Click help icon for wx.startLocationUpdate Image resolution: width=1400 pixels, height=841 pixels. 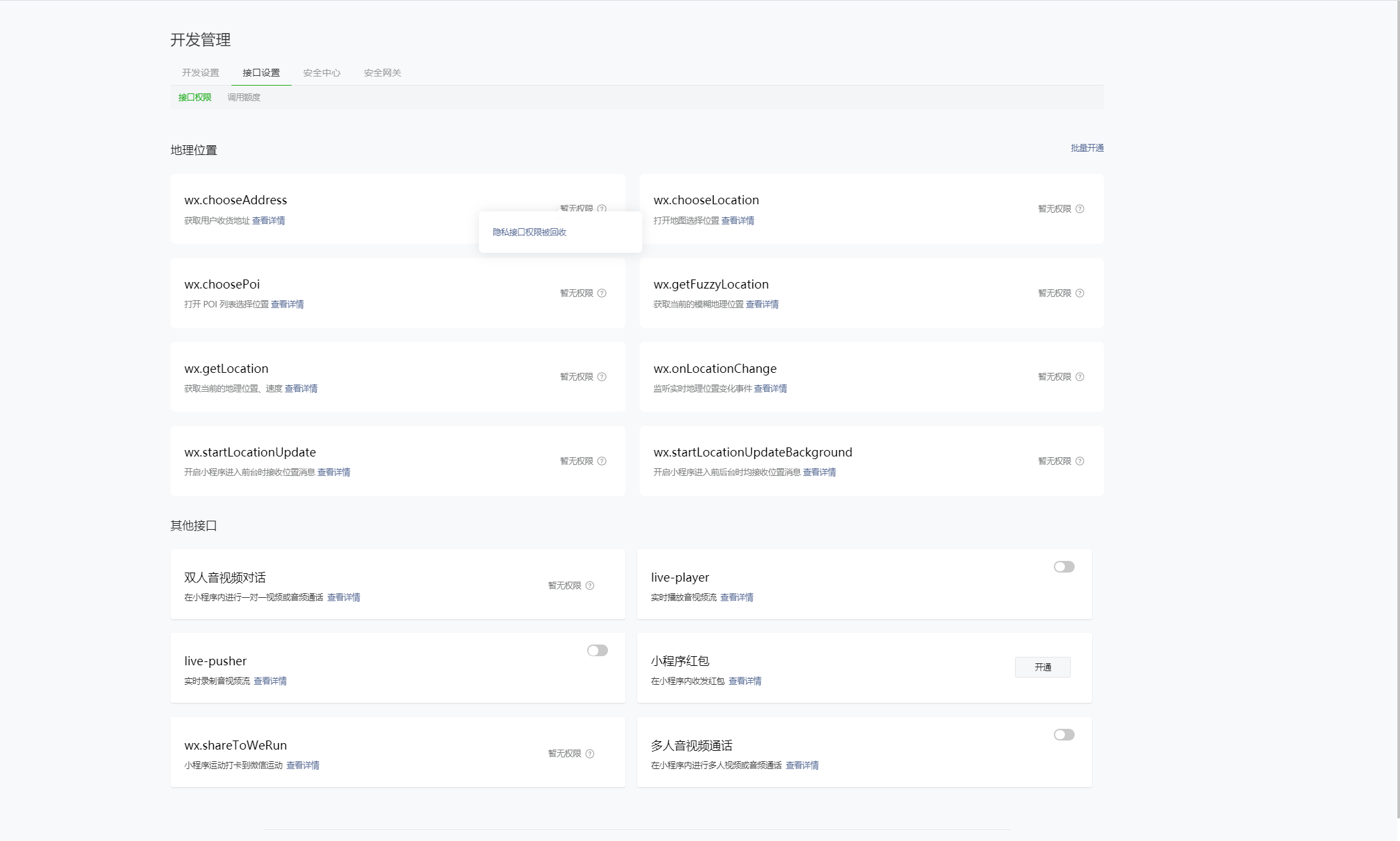pos(601,461)
